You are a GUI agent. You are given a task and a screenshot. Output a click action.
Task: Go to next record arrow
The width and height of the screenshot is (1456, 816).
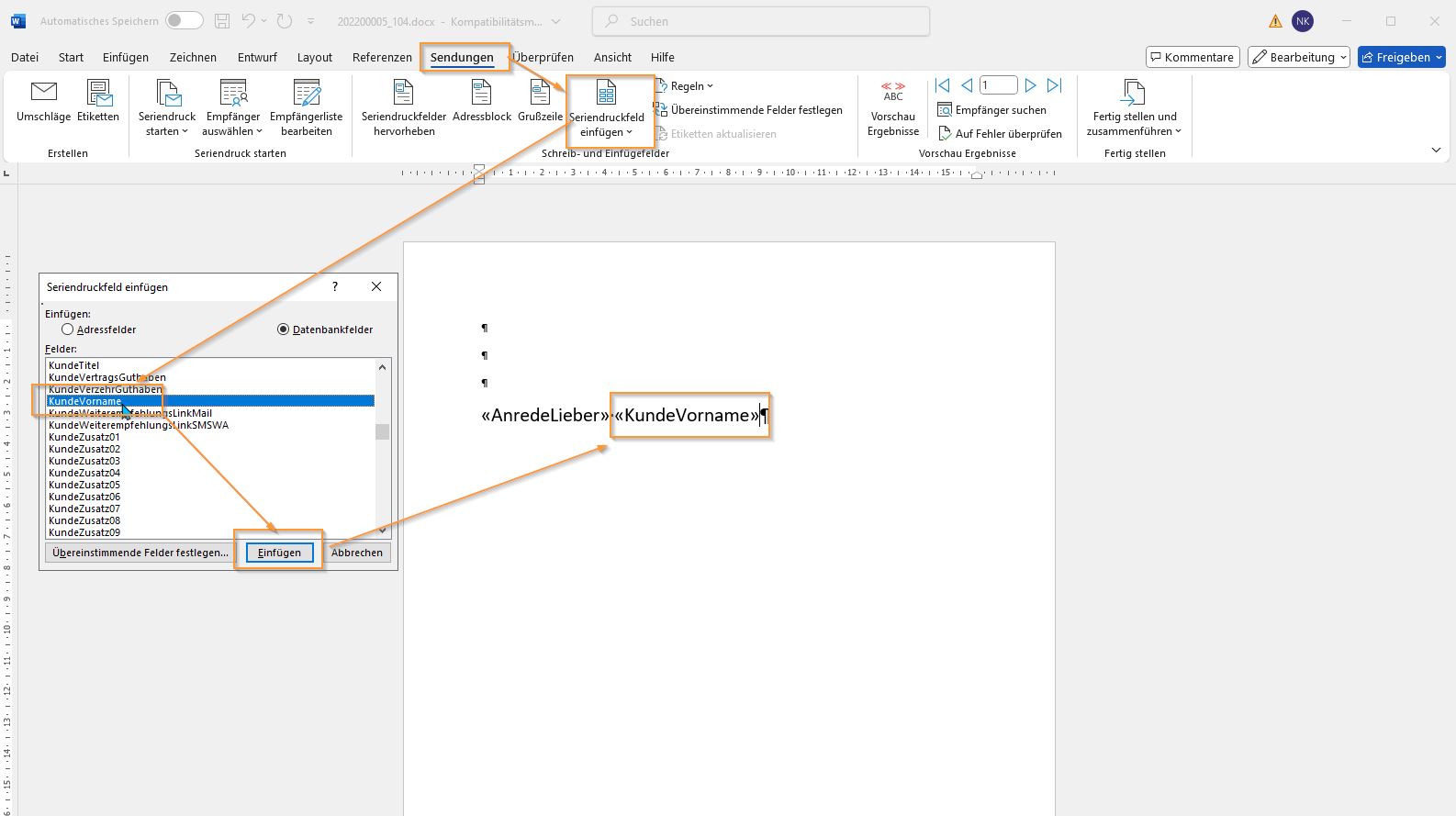(x=1030, y=85)
